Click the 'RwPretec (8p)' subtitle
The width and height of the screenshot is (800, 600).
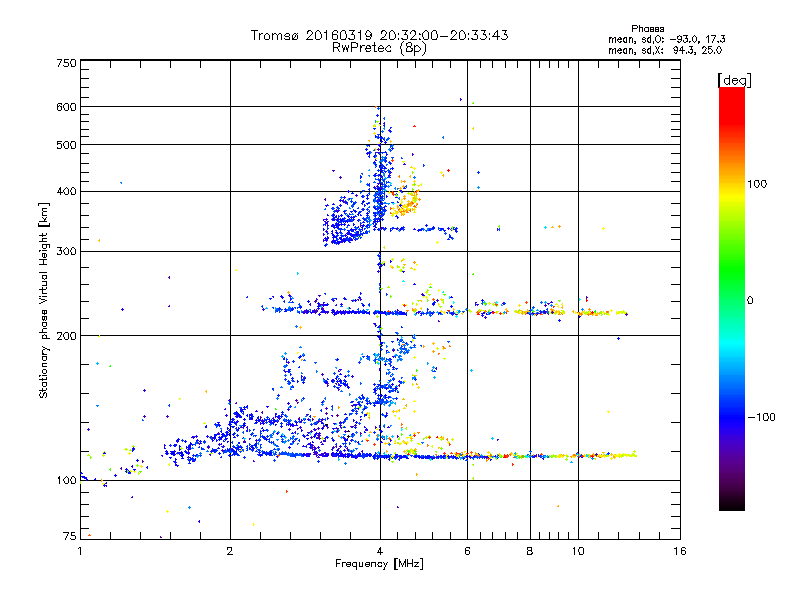pos(379,48)
